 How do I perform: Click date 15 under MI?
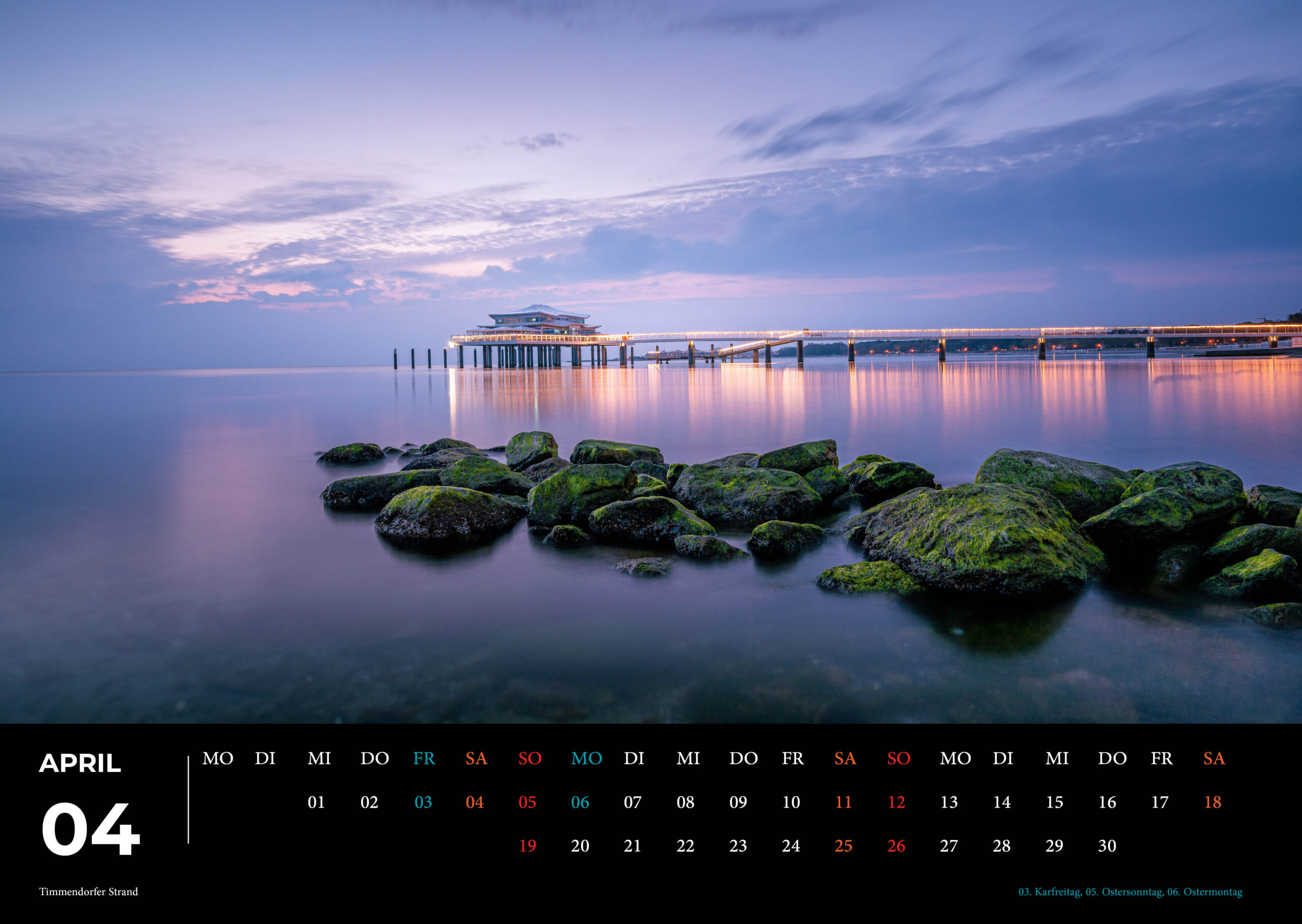(x=1054, y=802)
